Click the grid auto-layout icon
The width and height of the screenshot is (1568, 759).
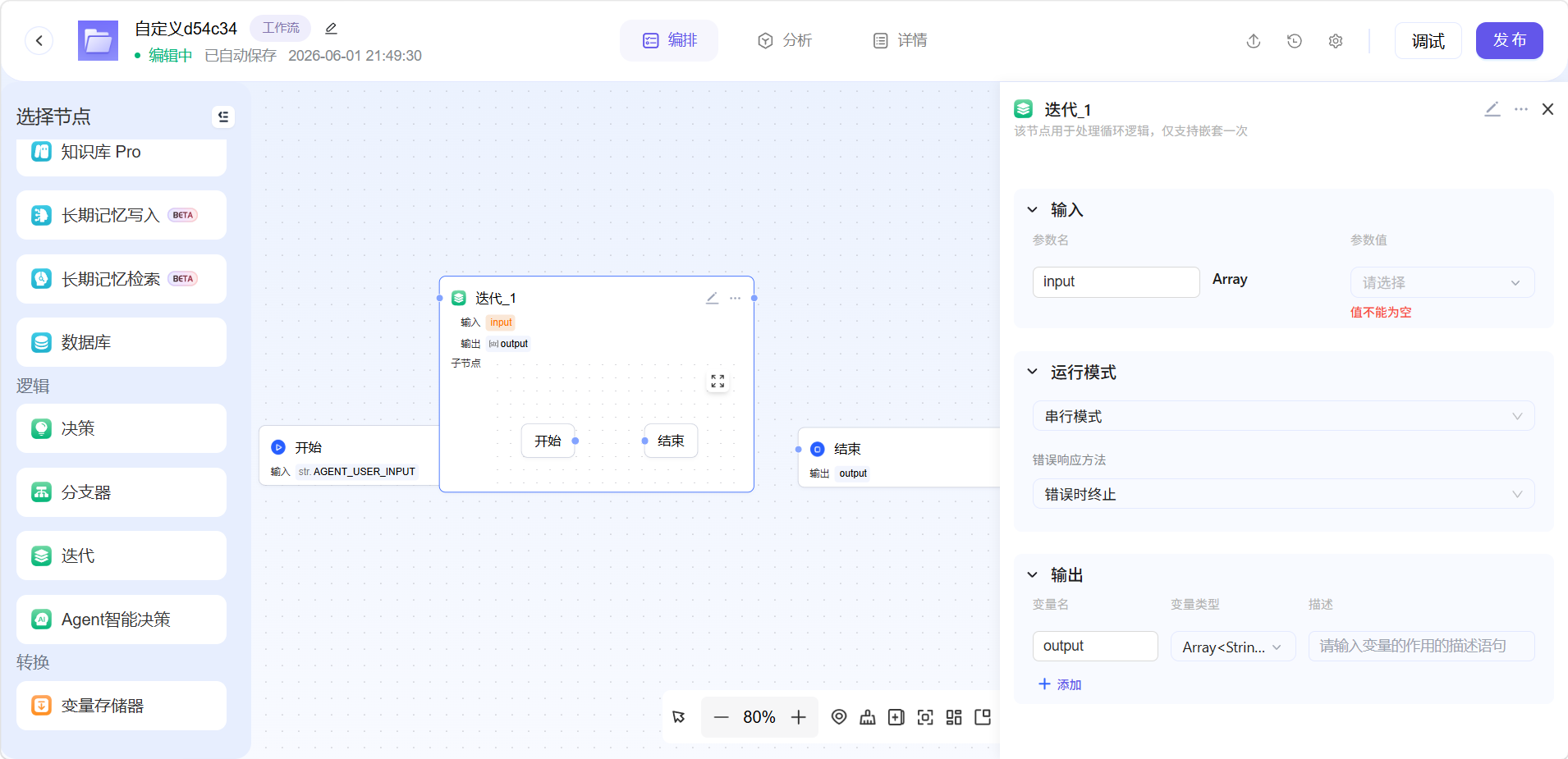pyautogui.click(x=954, y=717)
